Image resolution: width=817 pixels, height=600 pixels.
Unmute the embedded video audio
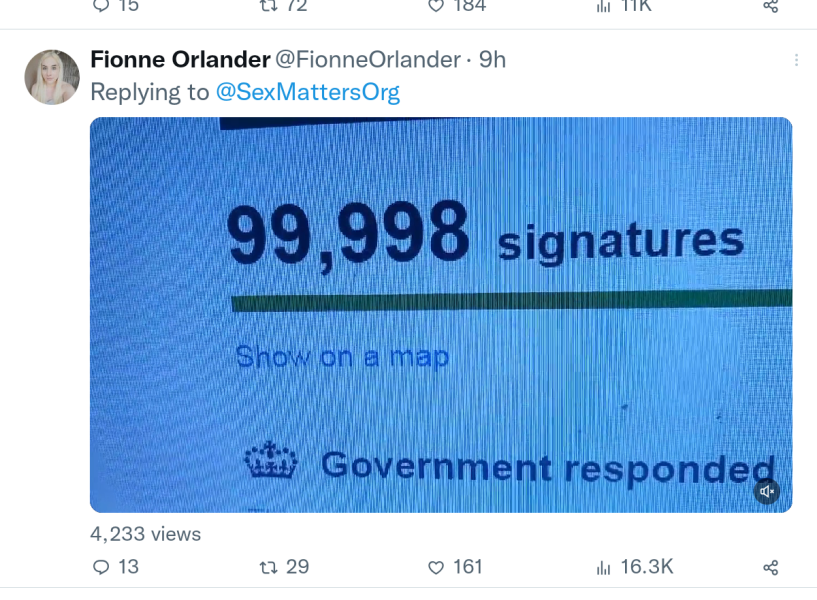click(x=768, y=491)
